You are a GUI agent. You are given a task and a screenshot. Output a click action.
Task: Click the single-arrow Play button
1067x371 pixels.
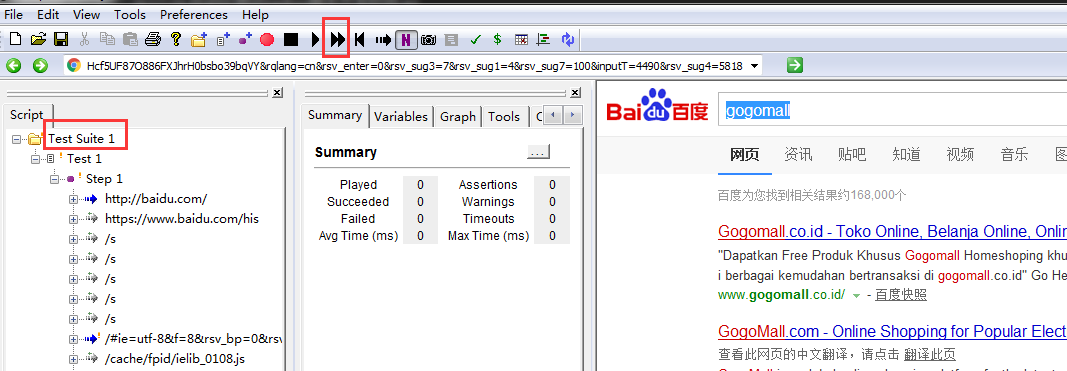pyautogui.click(x=315, y=39)
